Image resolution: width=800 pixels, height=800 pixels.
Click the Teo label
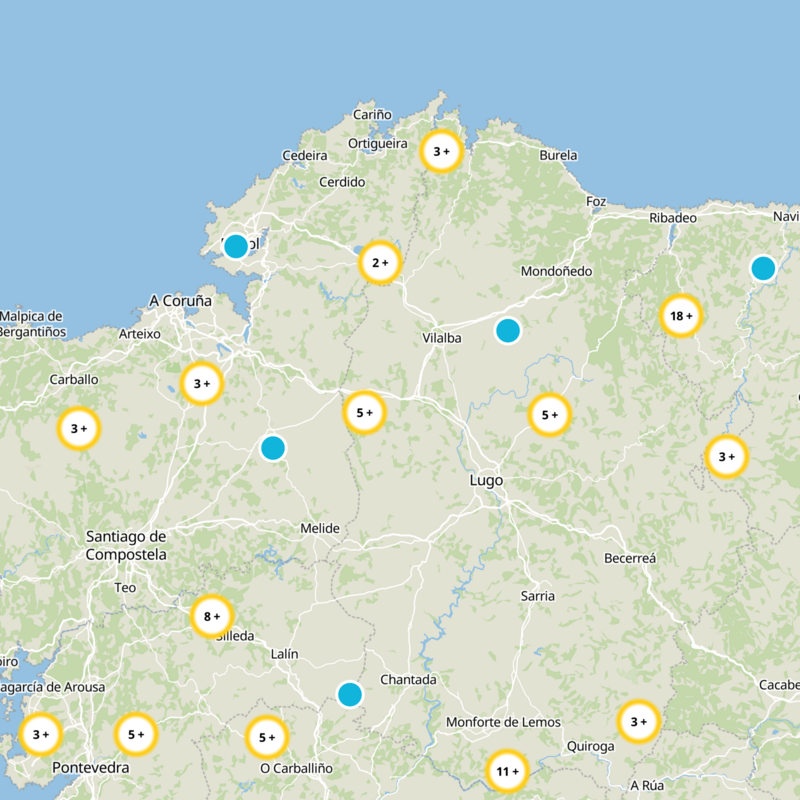[x=125, y=588]
